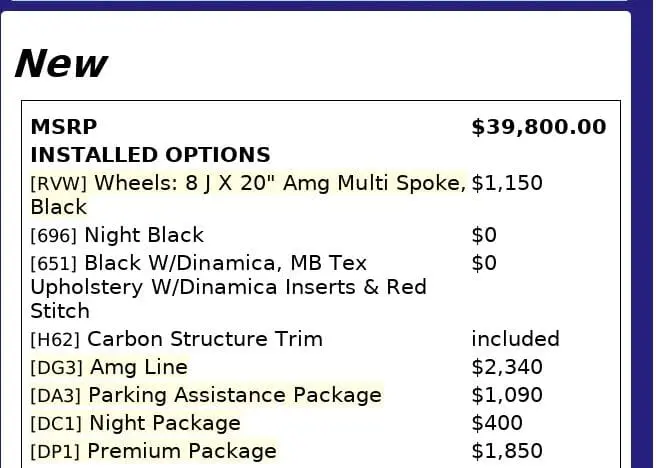Click the $1,090 parking package price
The width and height of the screenshot is (657, 468).
[506, 395]
